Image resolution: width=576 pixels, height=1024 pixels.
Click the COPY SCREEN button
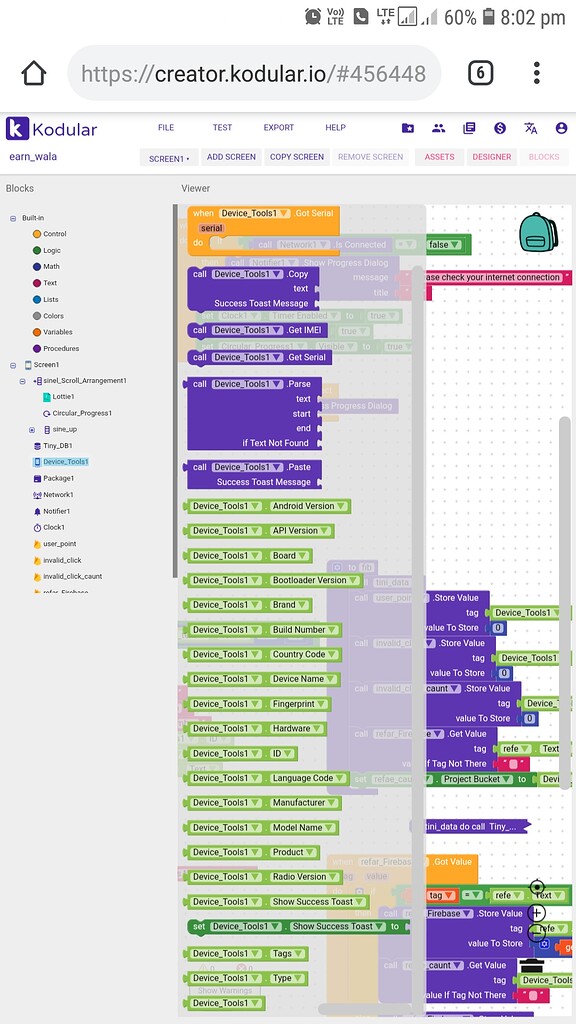click(x=296, y=157)
